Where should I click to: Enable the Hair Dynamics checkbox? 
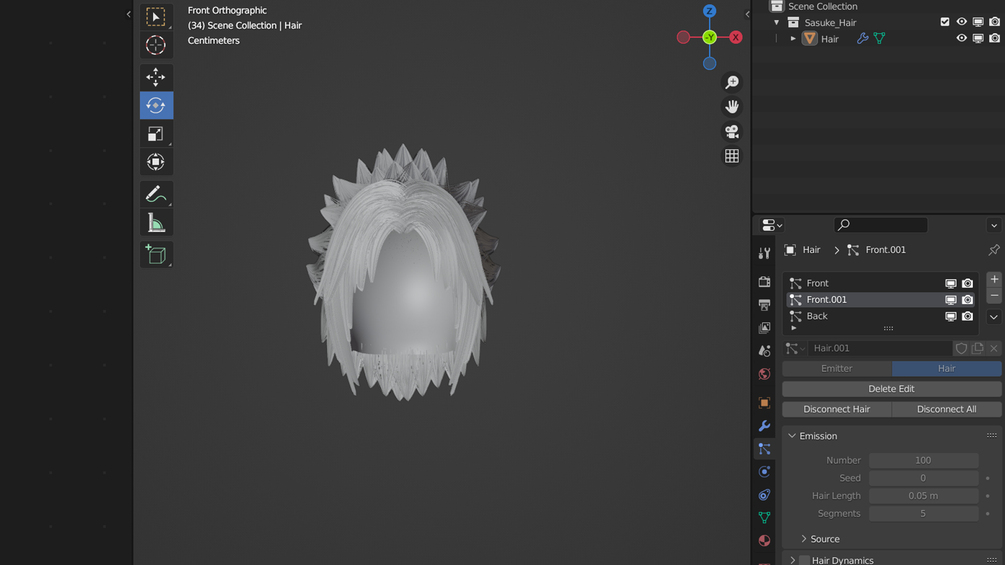(x=804, y=561)
